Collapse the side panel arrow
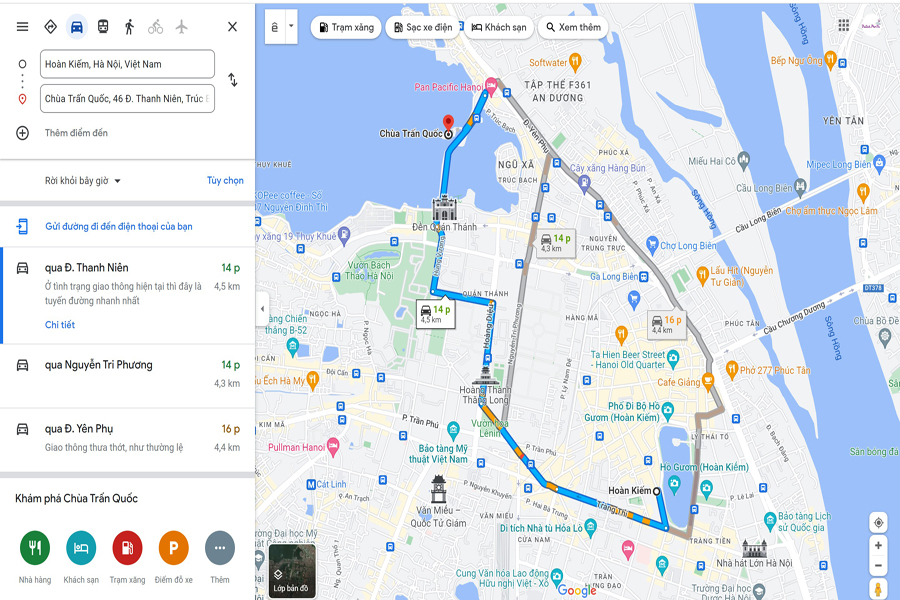Screen dimensions: 900x600 click(x=262, y=309)
